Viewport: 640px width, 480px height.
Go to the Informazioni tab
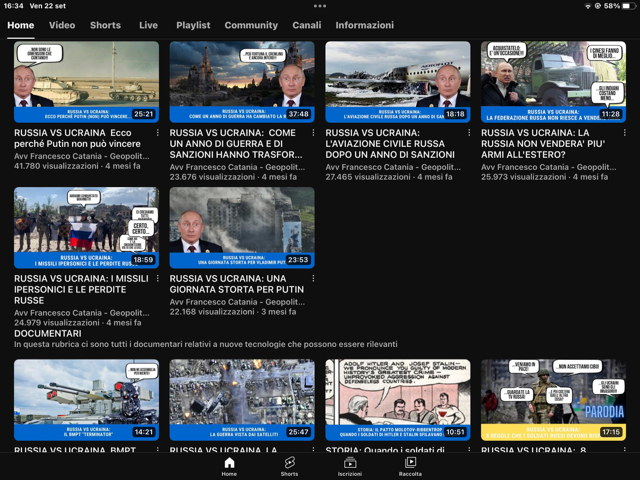[x=364, y=25]
